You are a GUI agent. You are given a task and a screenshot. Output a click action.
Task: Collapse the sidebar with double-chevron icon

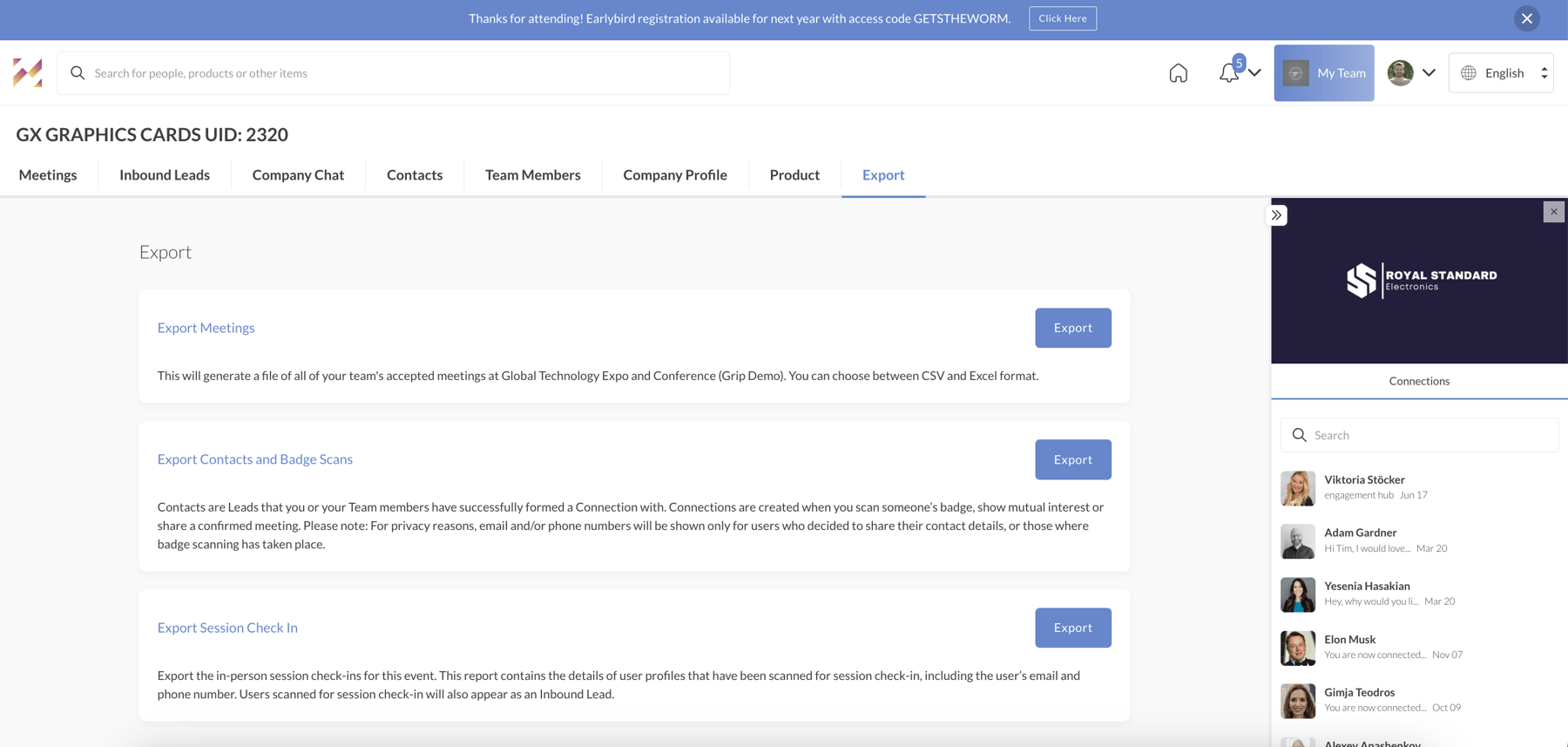(x=1276, y=215)
